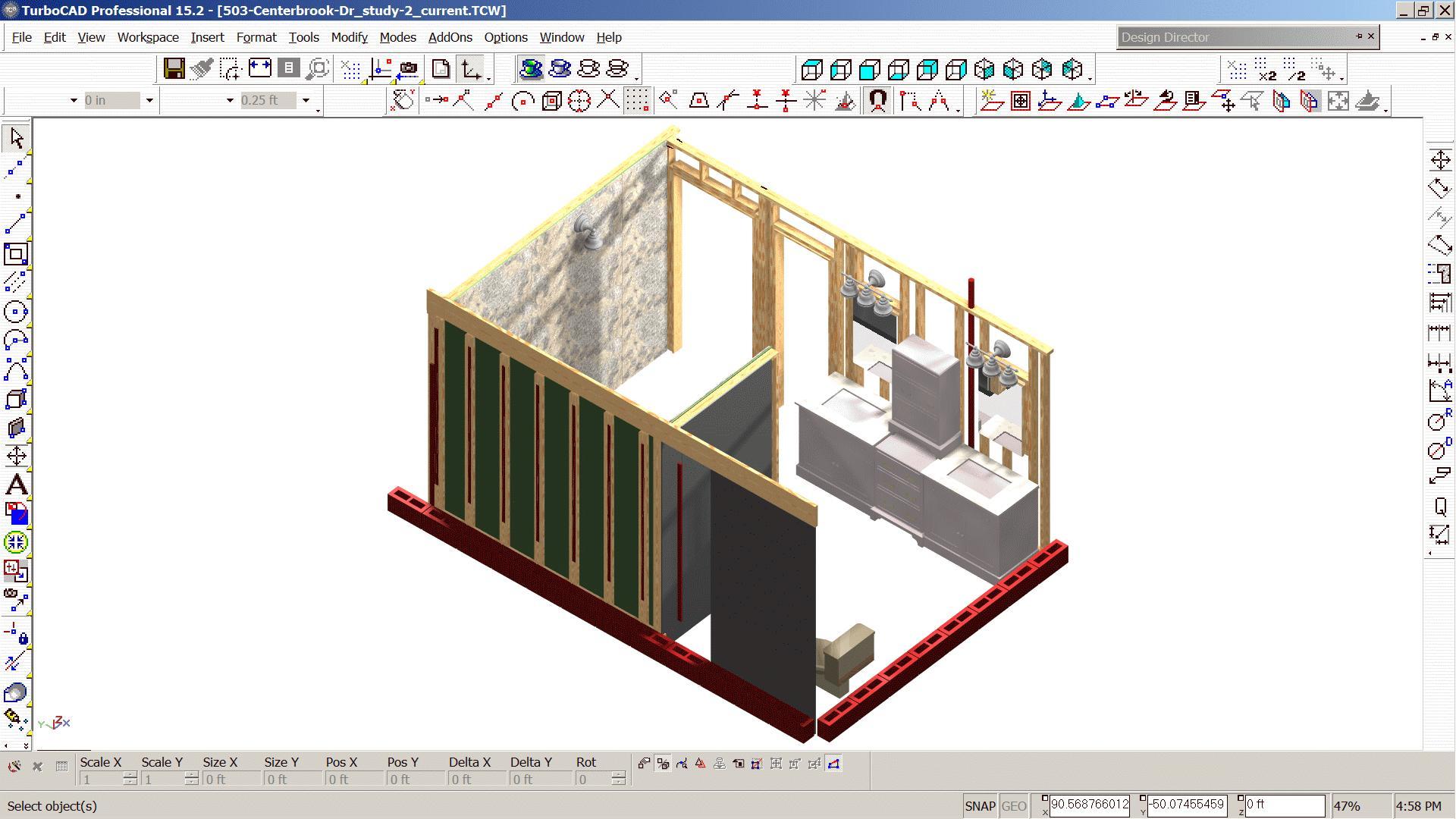
Task: Toggle the Intersection snap X icon
Action: point(608,100)
